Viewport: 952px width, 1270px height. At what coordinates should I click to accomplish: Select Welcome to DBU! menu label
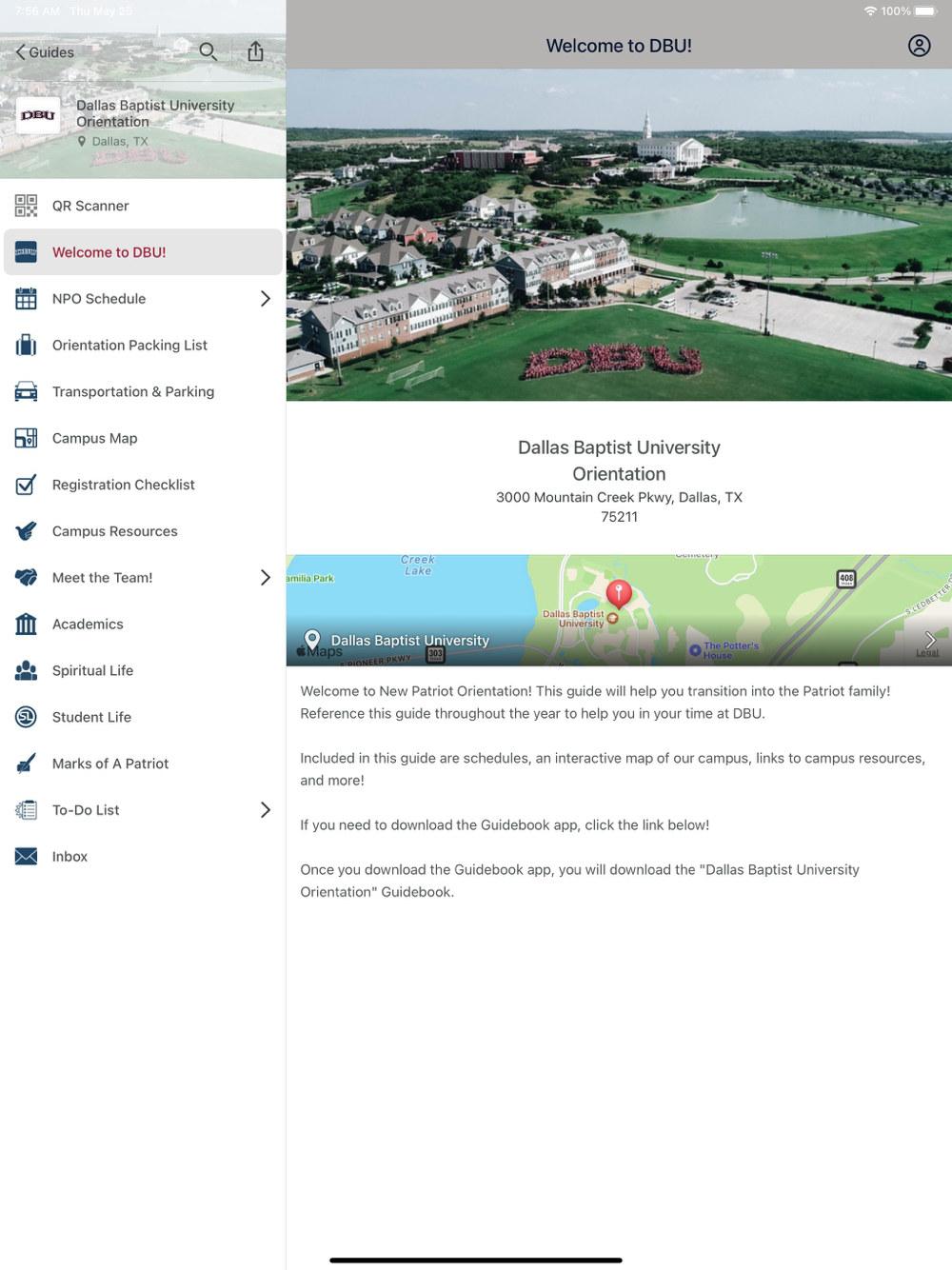tap(109, 252)
